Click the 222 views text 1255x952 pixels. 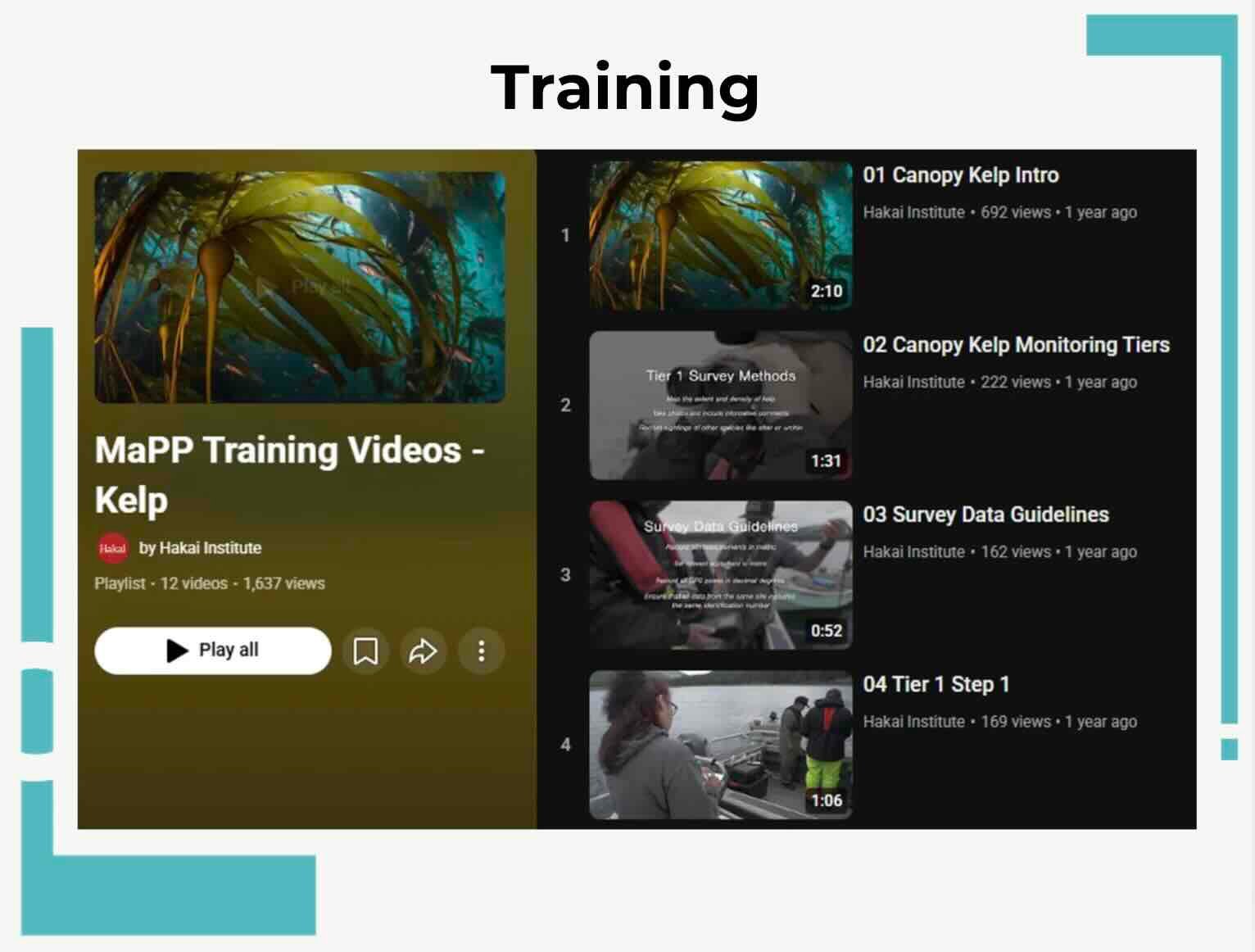point(1016,382)
